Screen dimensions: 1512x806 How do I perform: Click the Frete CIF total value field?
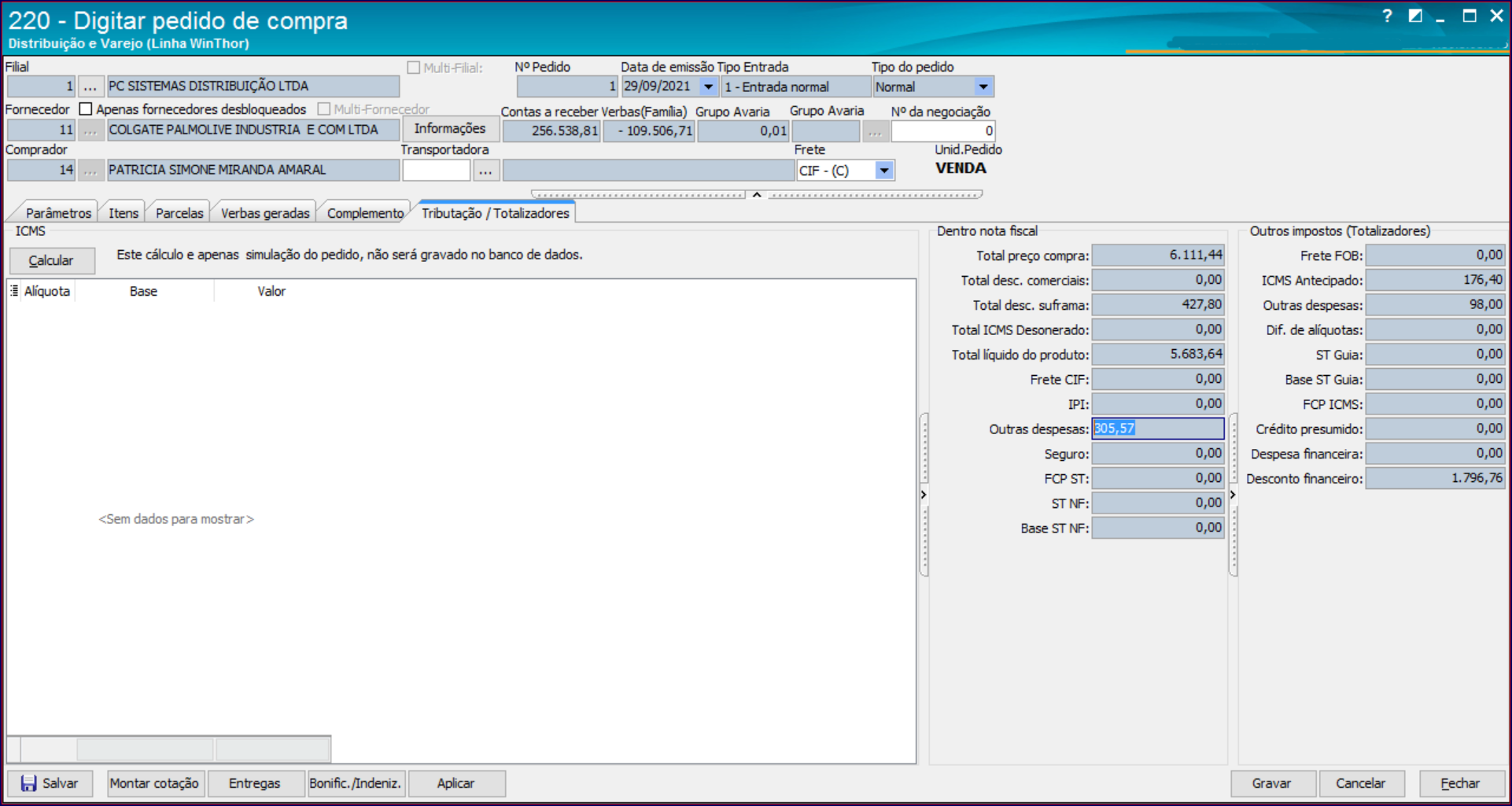pyautogui.click(x=1158, y=379)
